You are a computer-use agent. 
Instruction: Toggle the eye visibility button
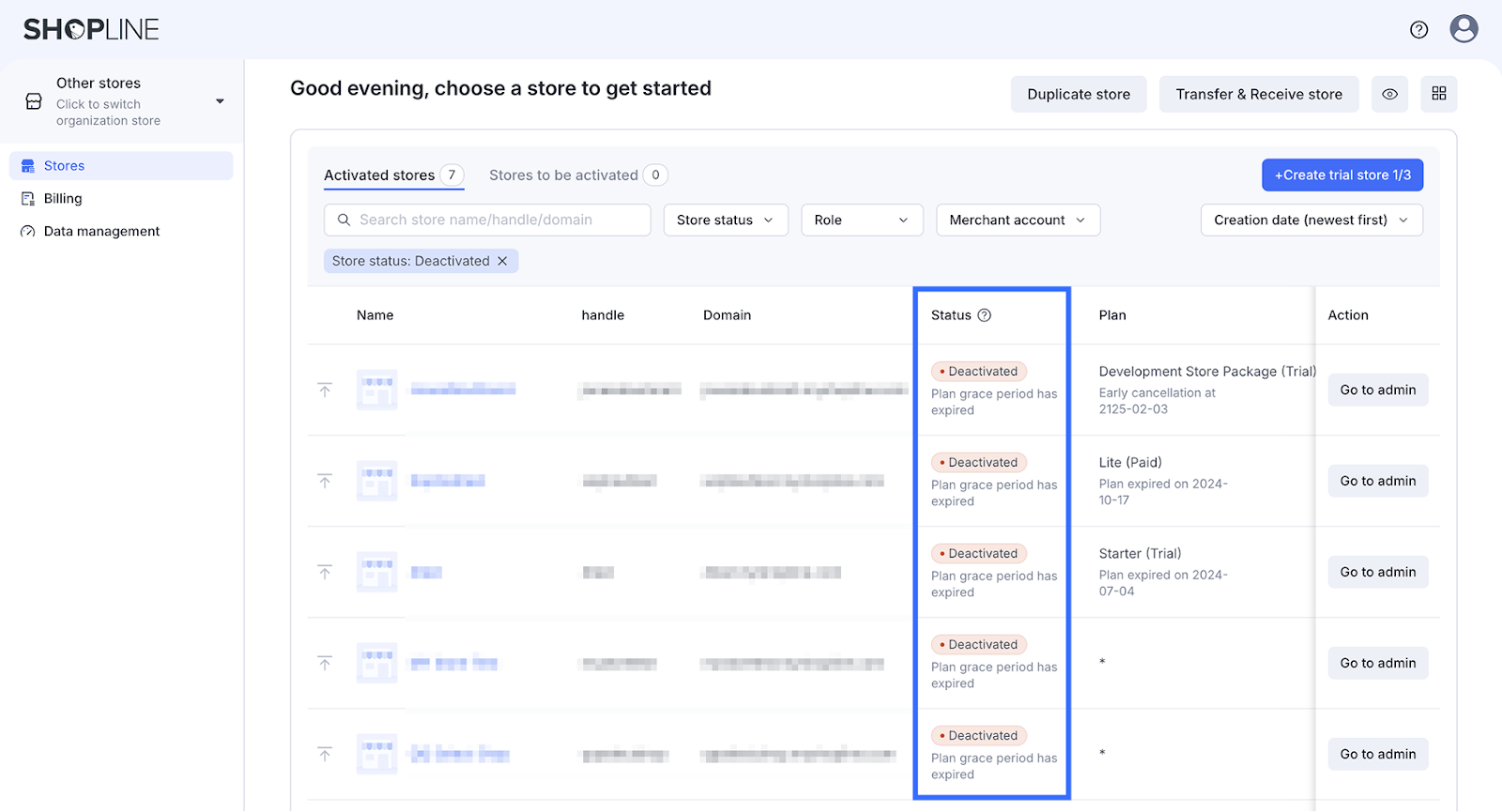[x=1389, y=94]
